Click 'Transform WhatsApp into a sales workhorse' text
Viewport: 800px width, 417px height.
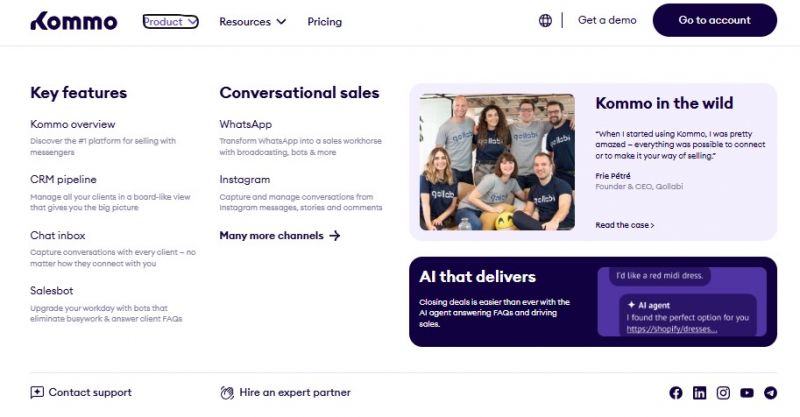click(301, 146)
